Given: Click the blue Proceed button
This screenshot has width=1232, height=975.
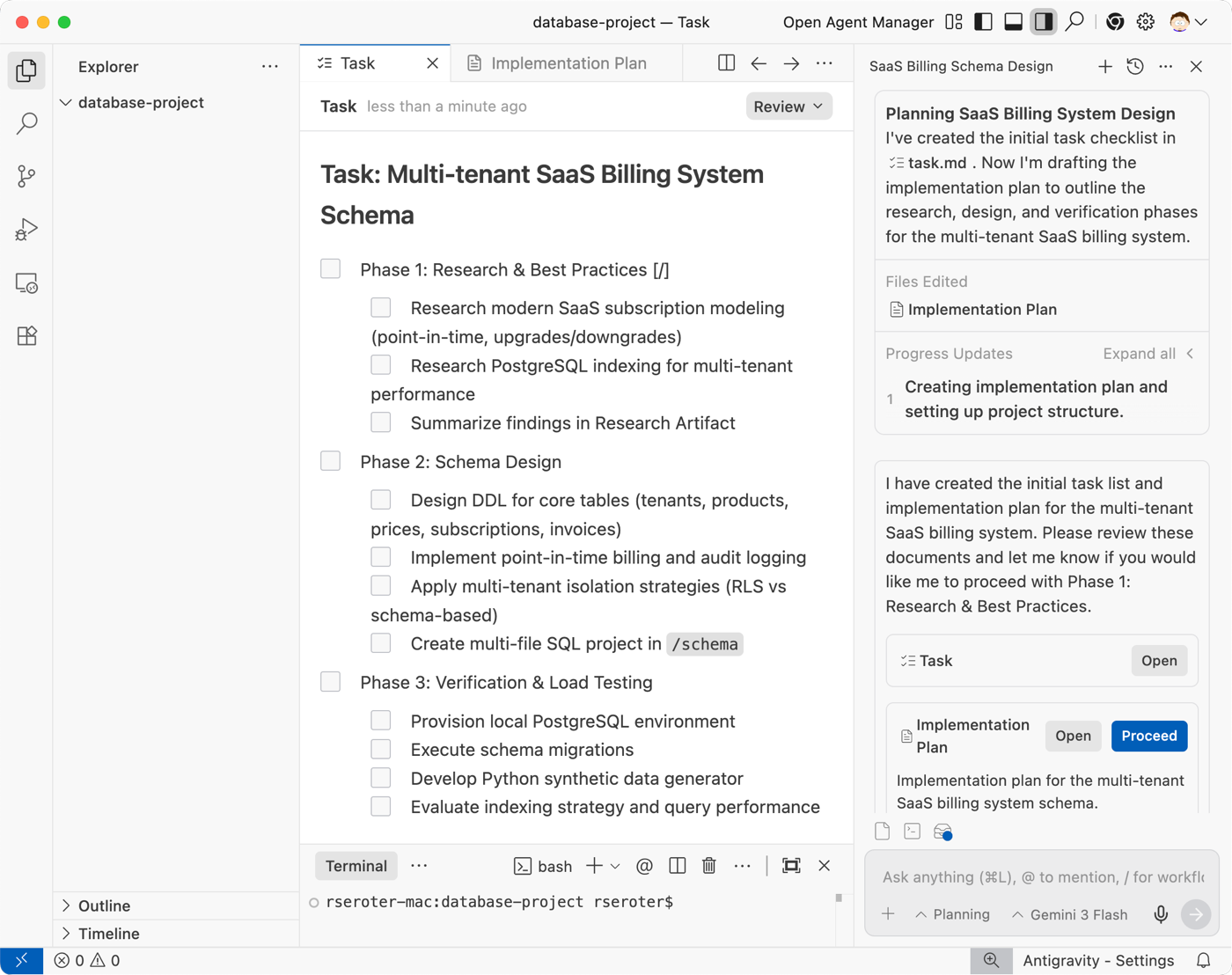Looking at the screenshot, I should pos(1148,736).
